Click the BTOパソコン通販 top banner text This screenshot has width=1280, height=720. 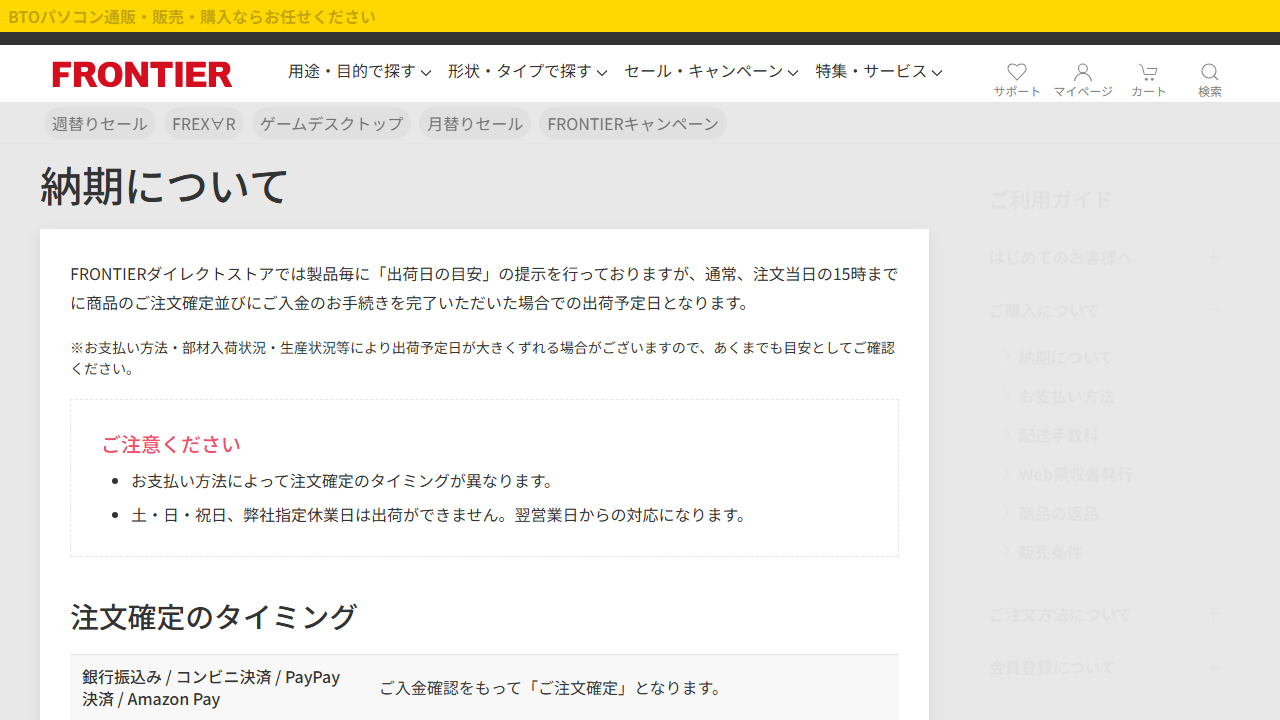point(192,16)
